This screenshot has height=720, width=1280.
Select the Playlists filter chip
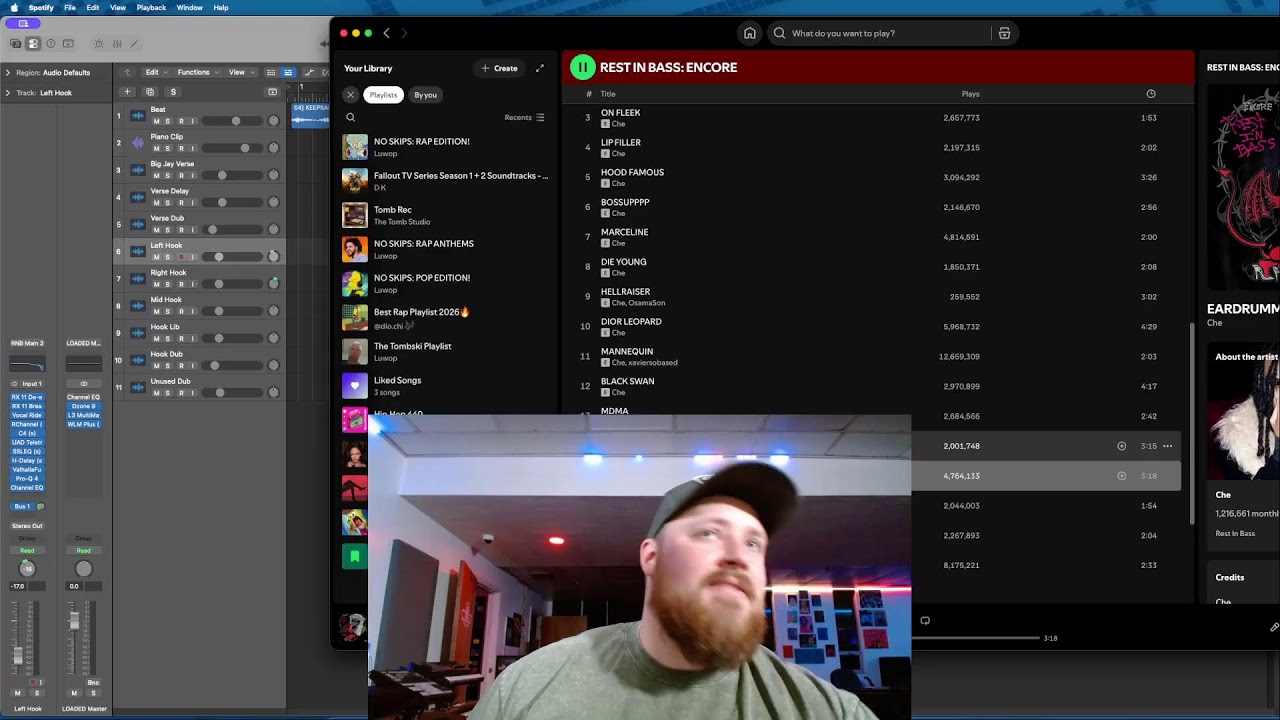383,95
